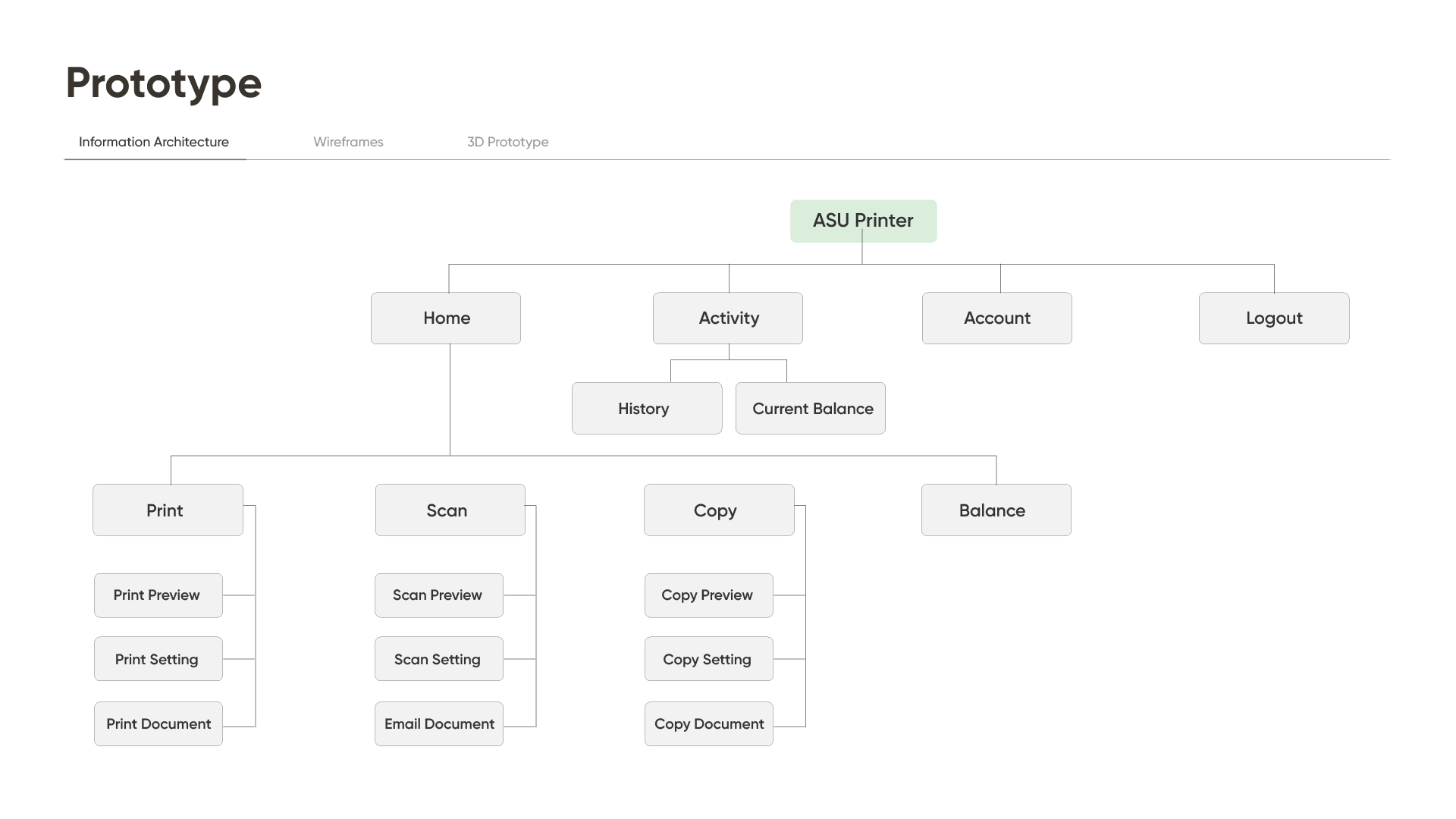
Task: Select the History node
Action: click(x=646, y=409)
